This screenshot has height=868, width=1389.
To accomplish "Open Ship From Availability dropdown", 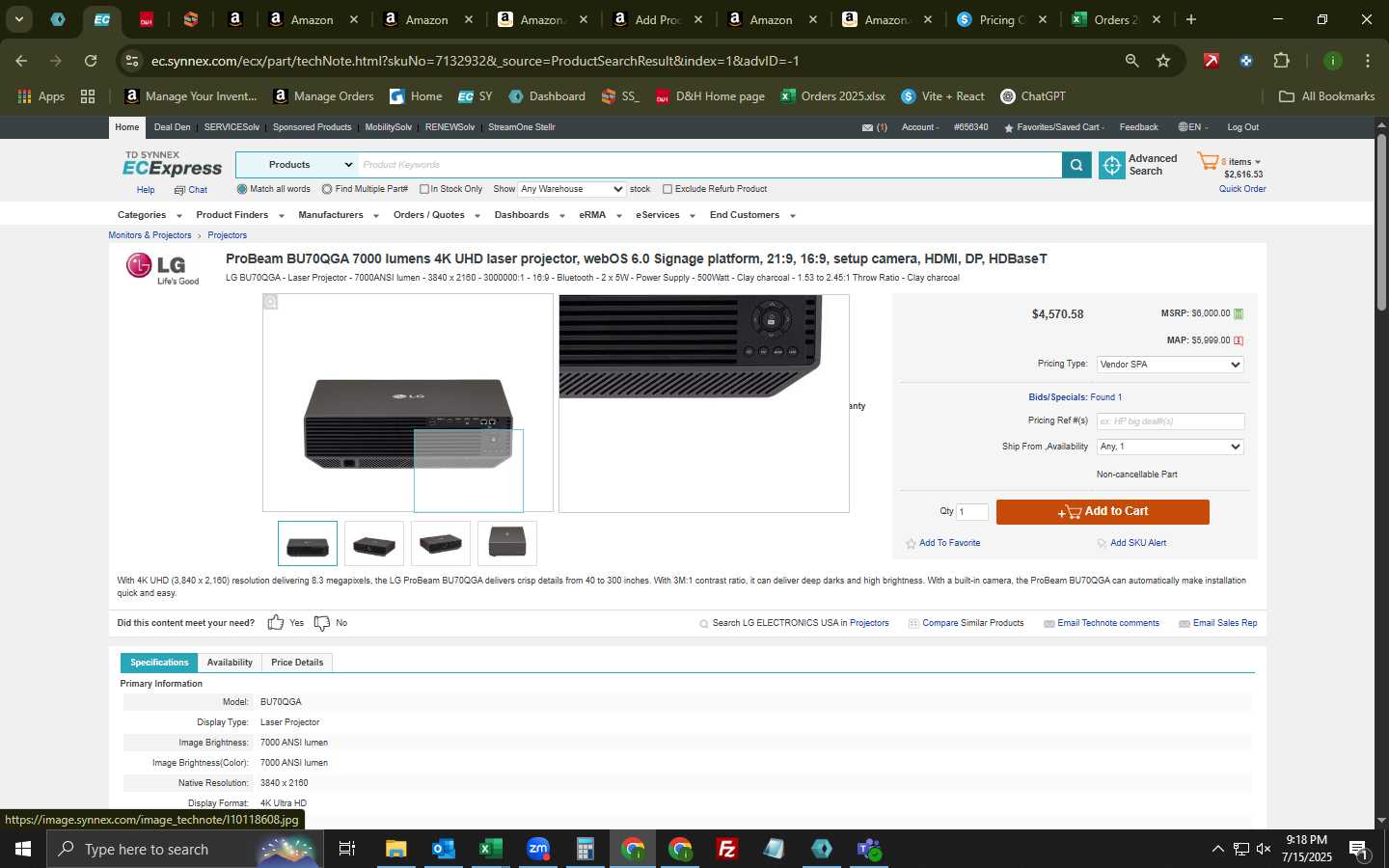I will [x=1170, y=447].
